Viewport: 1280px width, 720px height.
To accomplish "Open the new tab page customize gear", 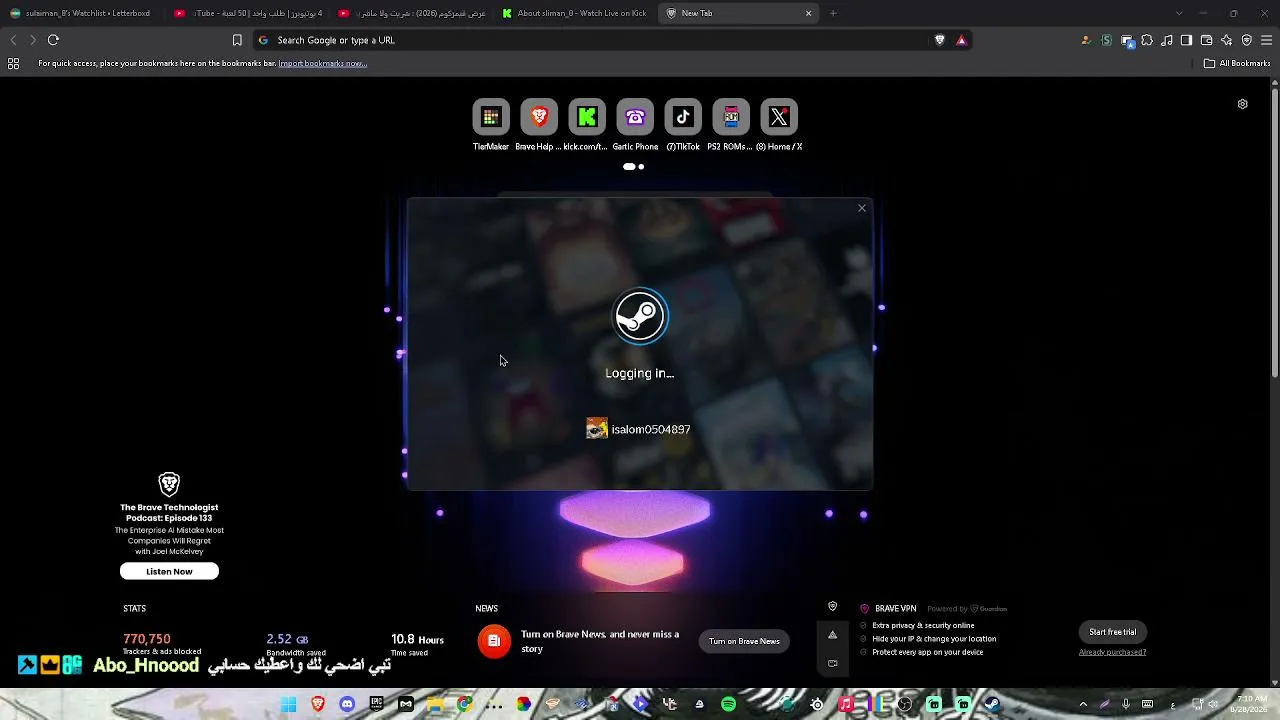I will click(x=1242, y=104).
